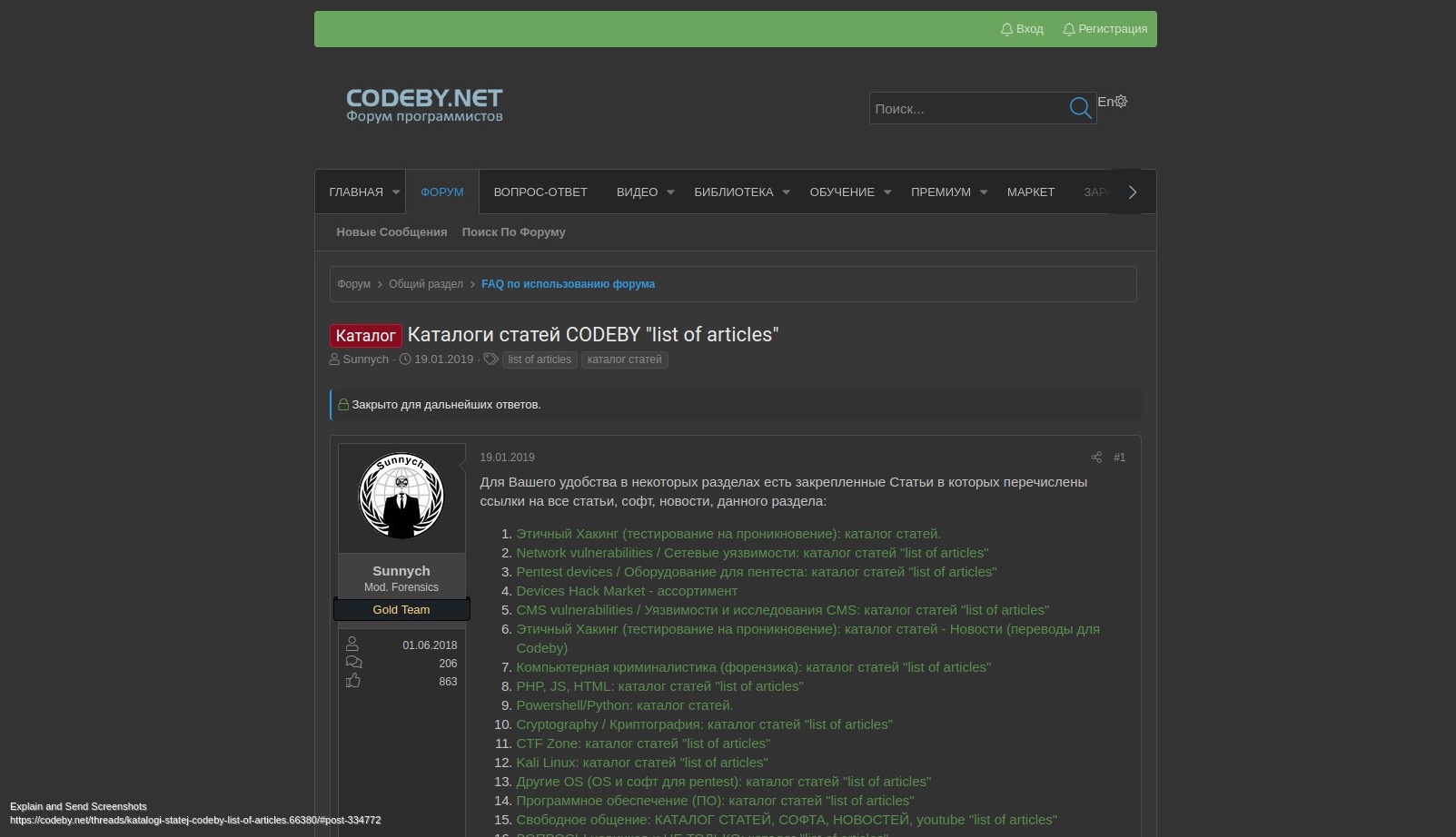Expand the БИБЛИОТЕКА dropdown arrow

(x=787, y=192)
